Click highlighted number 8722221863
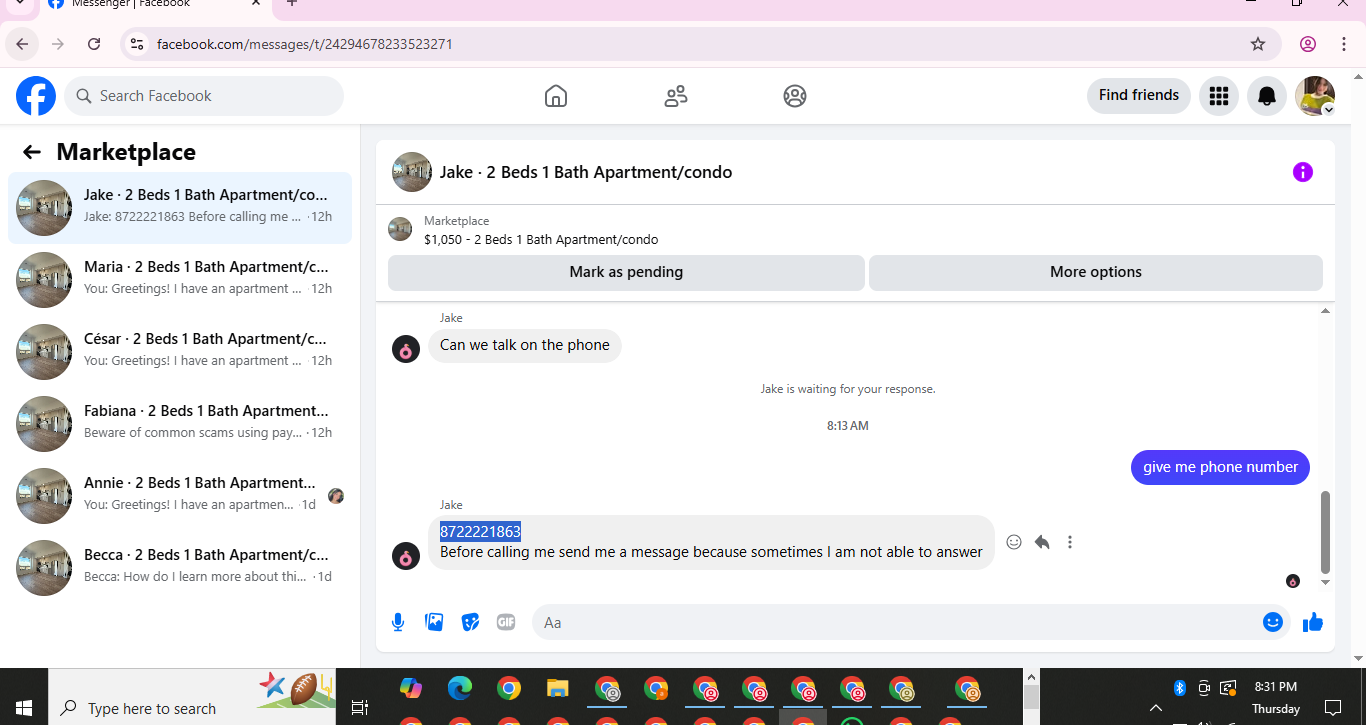The image size is (1366, 725). coord(480,532)
